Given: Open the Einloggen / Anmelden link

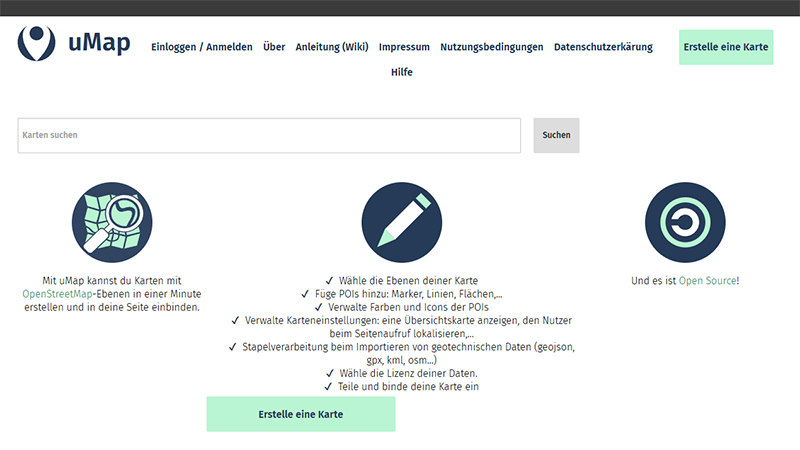Looking at the screenshot, I should [x=202, y=47].
